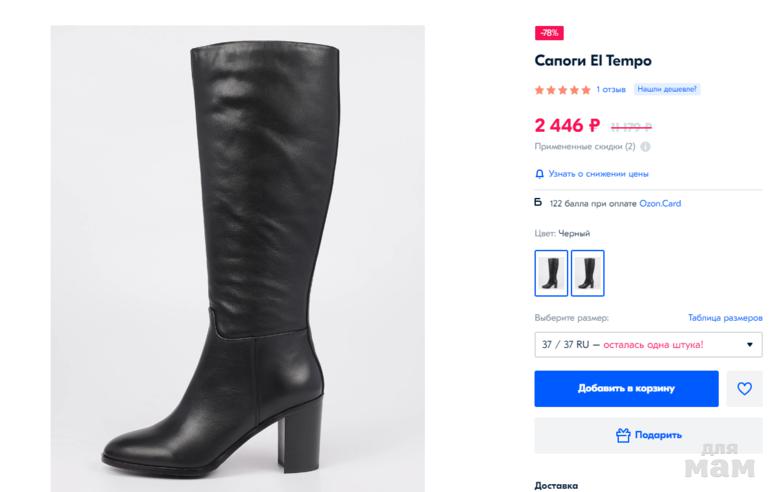Click the Нашли дешевле? label
This screenshot has height=492, width=770.
coord(667,89)
